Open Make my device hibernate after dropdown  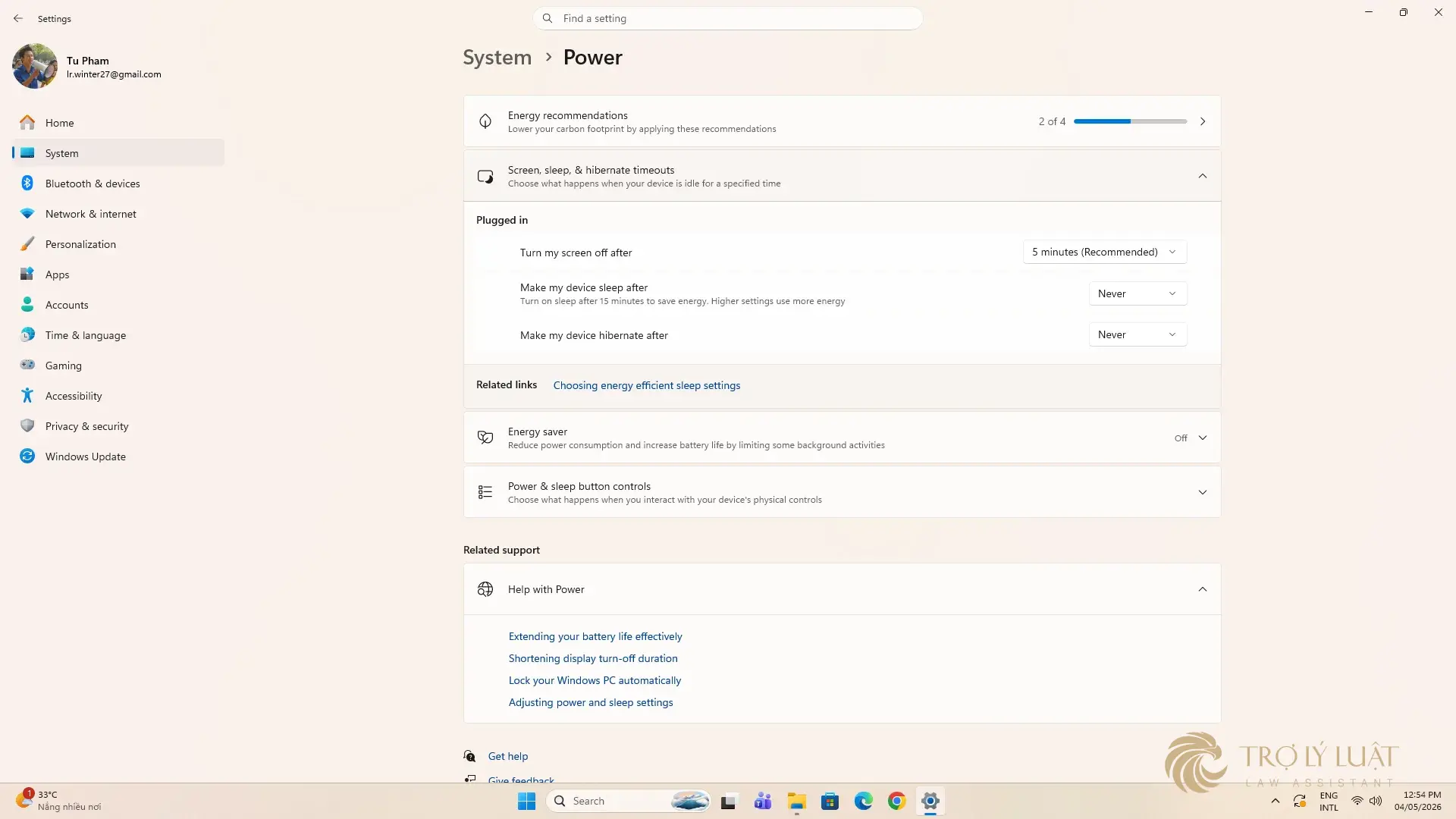pos(1137,334)
